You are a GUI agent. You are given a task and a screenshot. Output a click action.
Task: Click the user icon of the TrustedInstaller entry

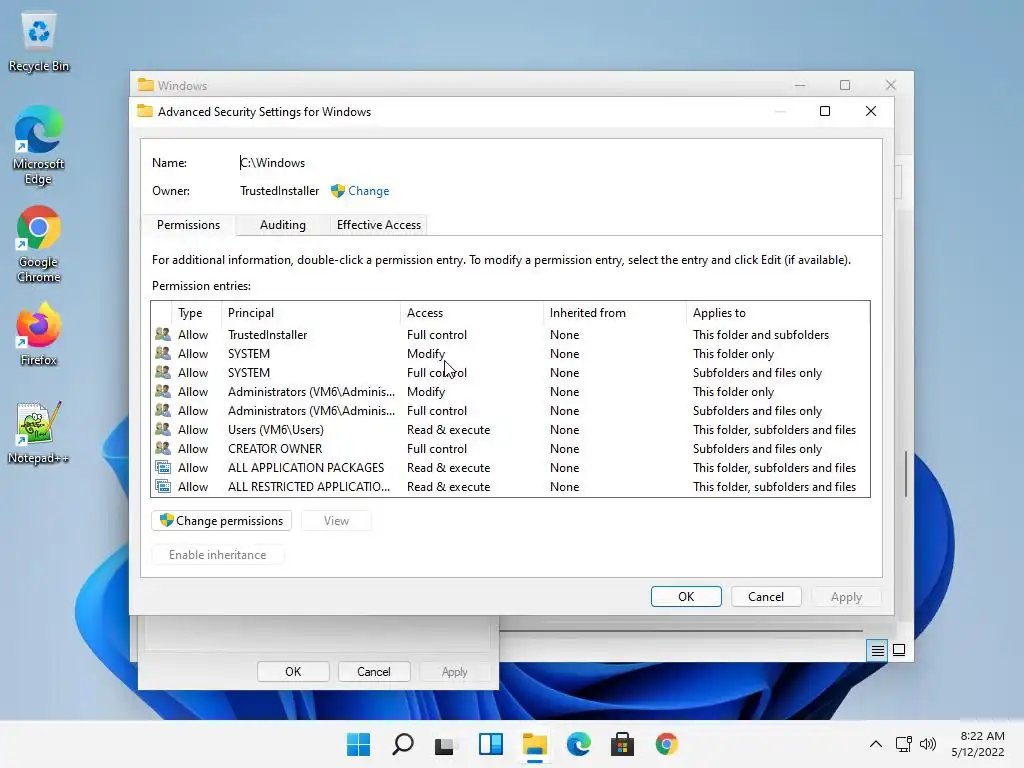(163, 334)
